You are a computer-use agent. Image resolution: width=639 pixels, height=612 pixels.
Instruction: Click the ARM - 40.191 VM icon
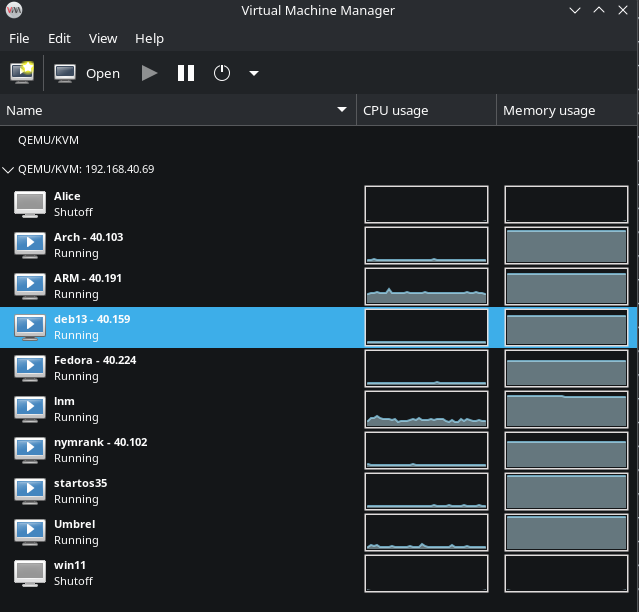tap(30, 286)
